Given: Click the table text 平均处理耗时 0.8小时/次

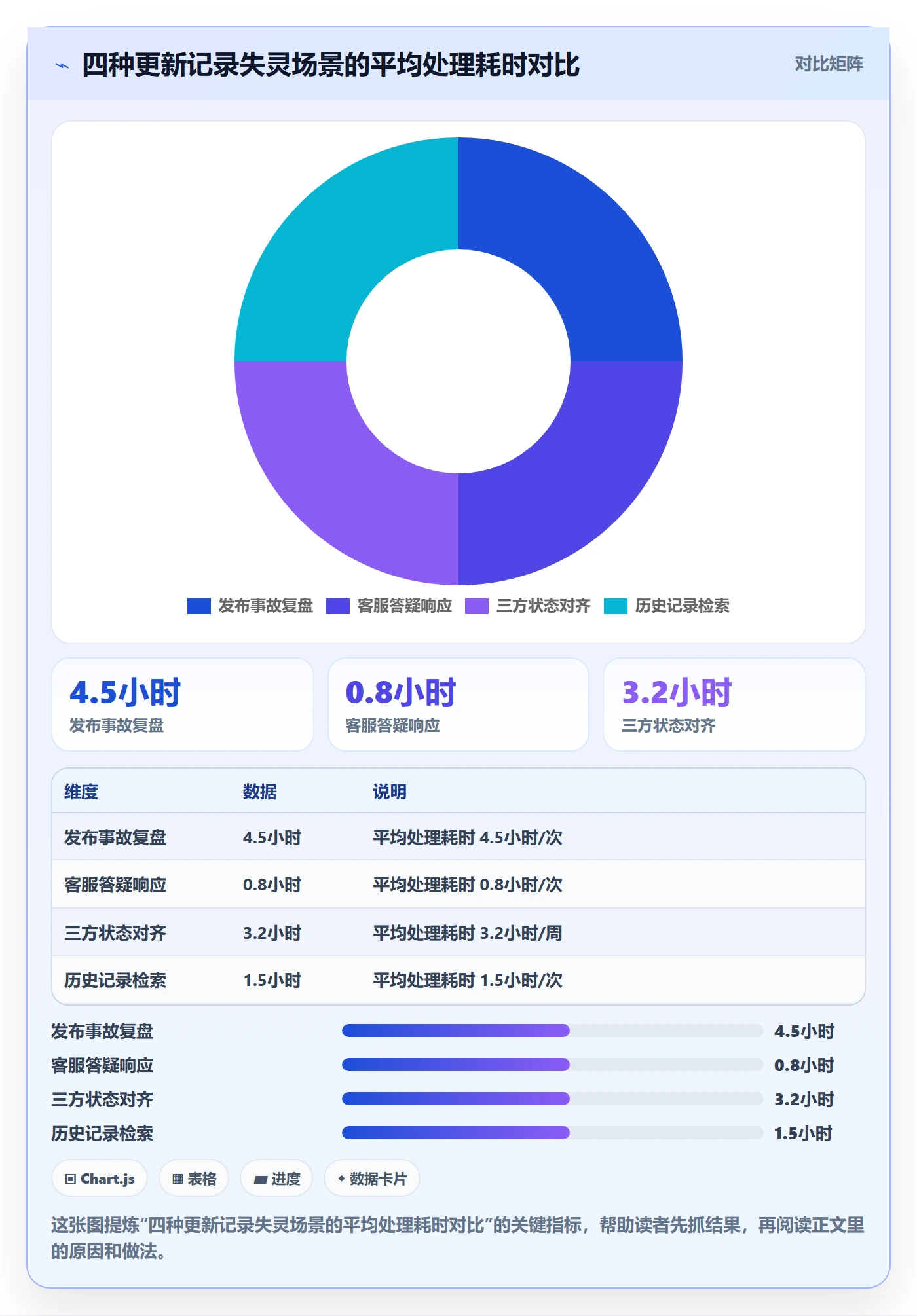Looking at the screenshot, I should click(468, 885).
